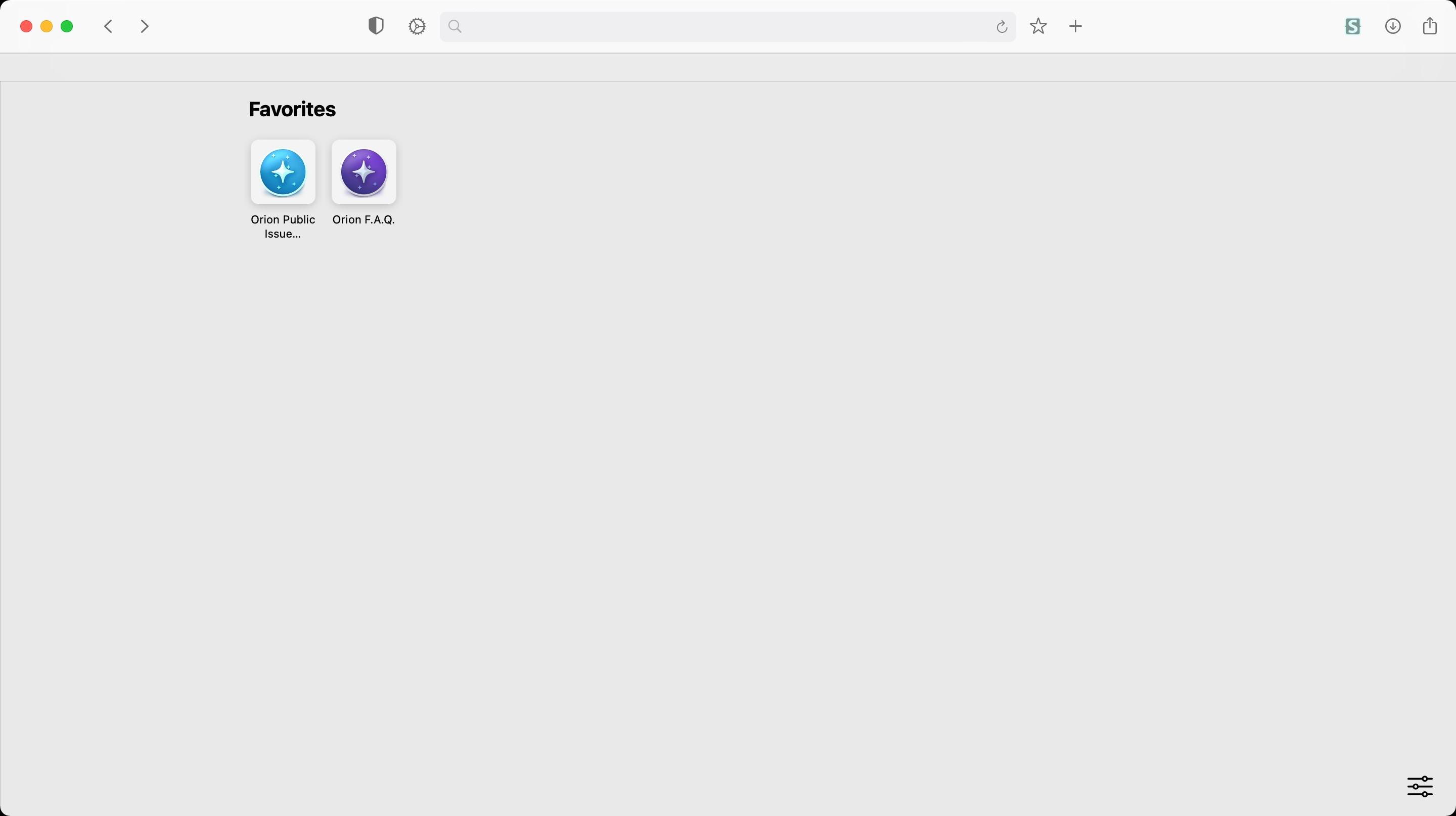Bookmark page with the star icon
The height and width of the screenshot is (816, 1456).
point(1038,26)
